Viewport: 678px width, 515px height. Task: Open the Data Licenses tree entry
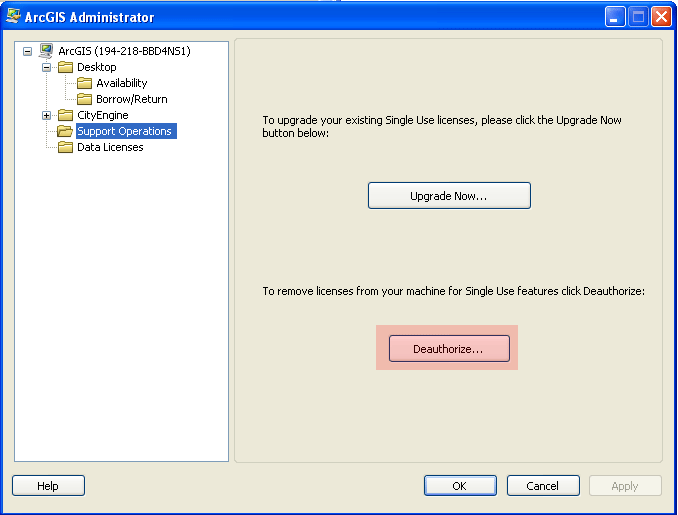[x=110, y=147]
